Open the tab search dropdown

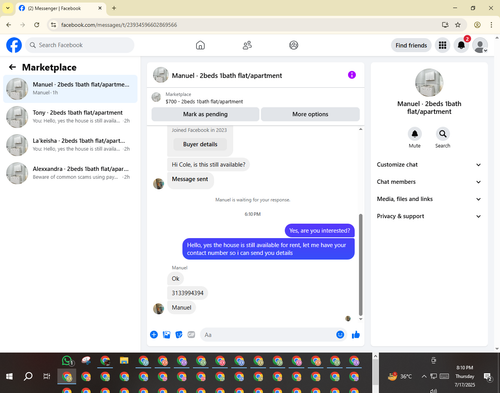[8, 8]
